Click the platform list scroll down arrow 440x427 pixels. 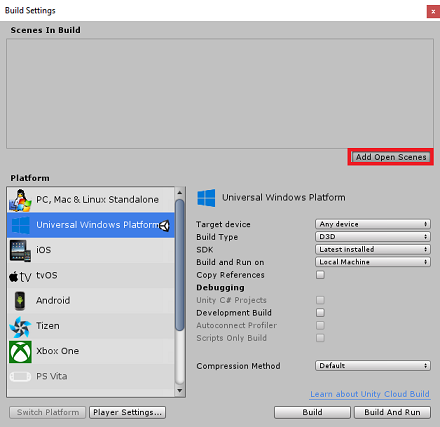point(180,391)
